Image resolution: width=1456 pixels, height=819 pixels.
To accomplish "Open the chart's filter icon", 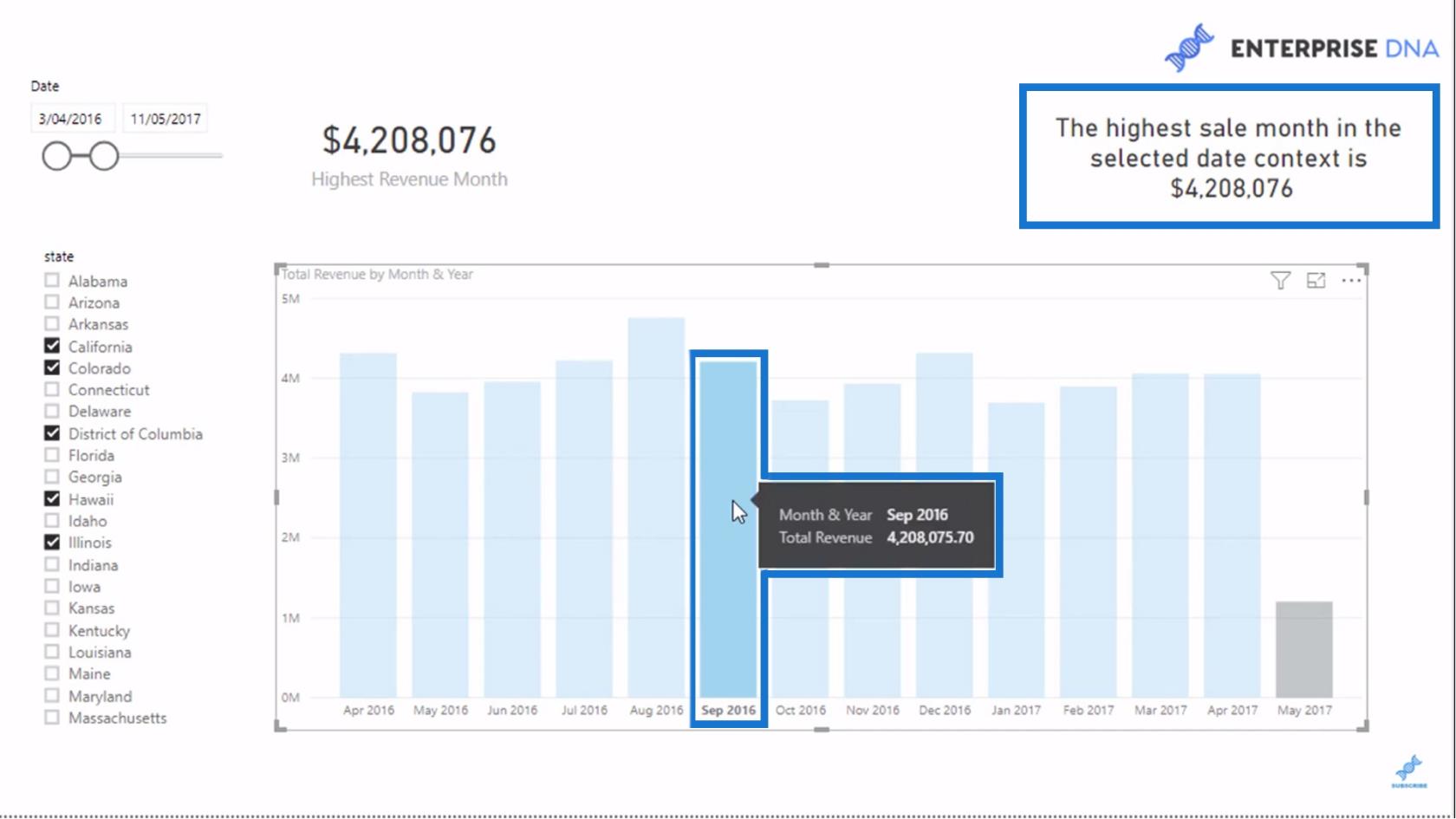I will point(1280,280).
